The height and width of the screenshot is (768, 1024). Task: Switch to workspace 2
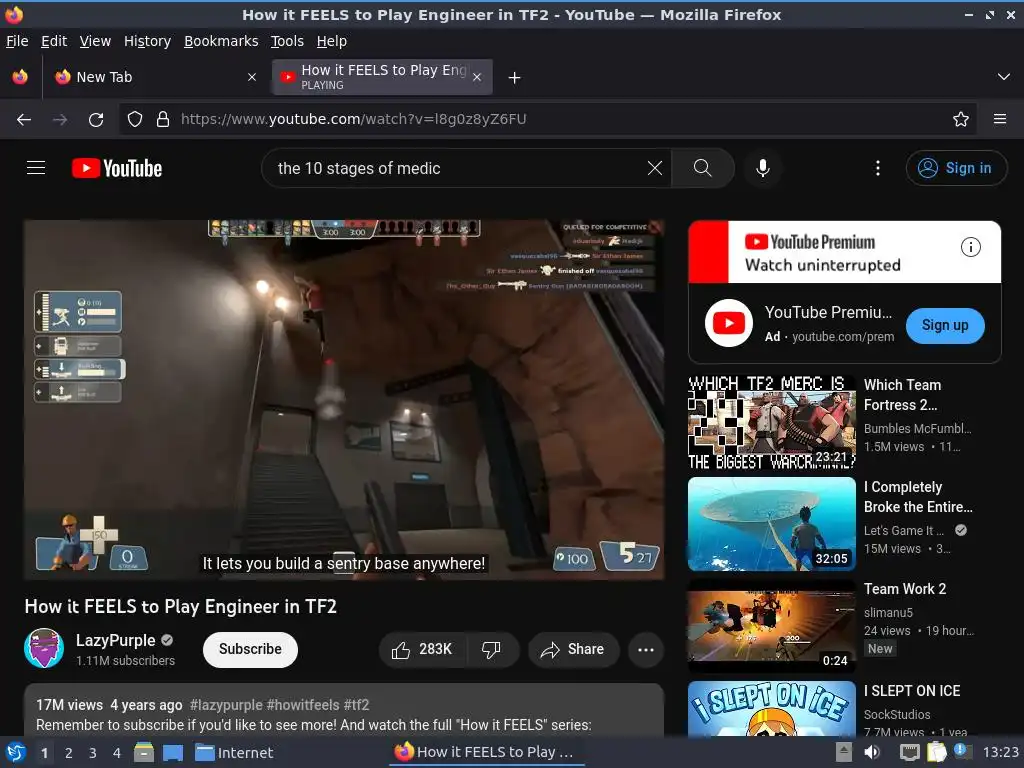click(x=68, y=753)
